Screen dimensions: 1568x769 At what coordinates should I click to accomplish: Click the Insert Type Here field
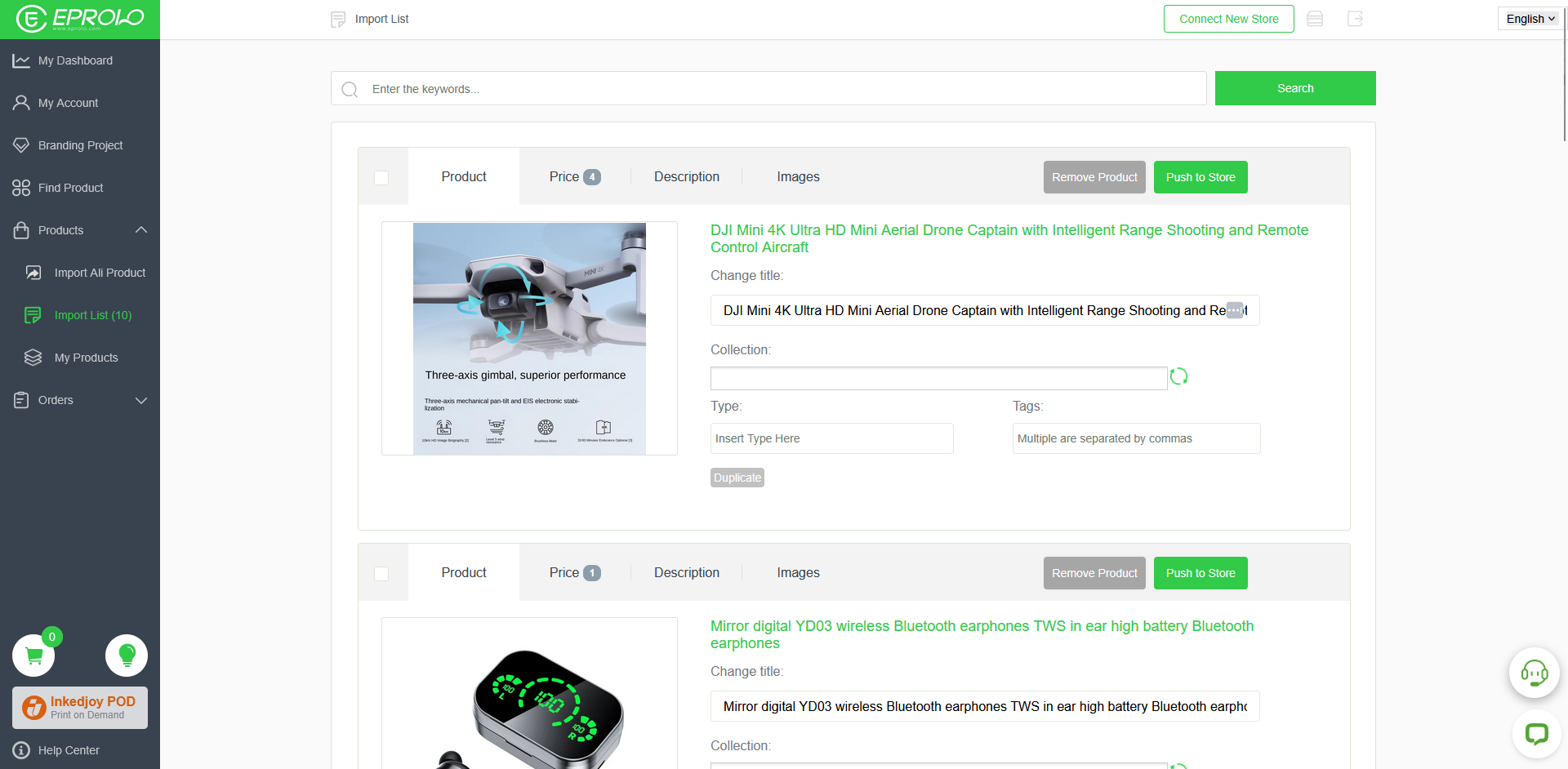tap(832, 438)
